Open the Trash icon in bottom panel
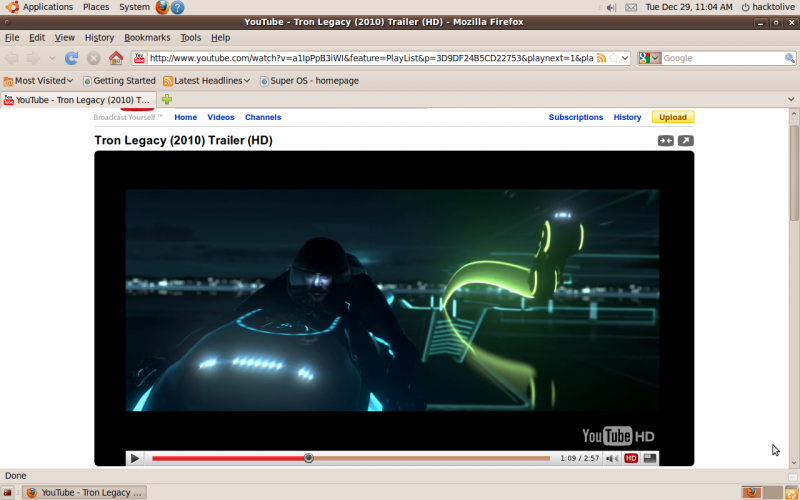Image resolution: width=800 pixels, height=500 pixels. point(792,493)
